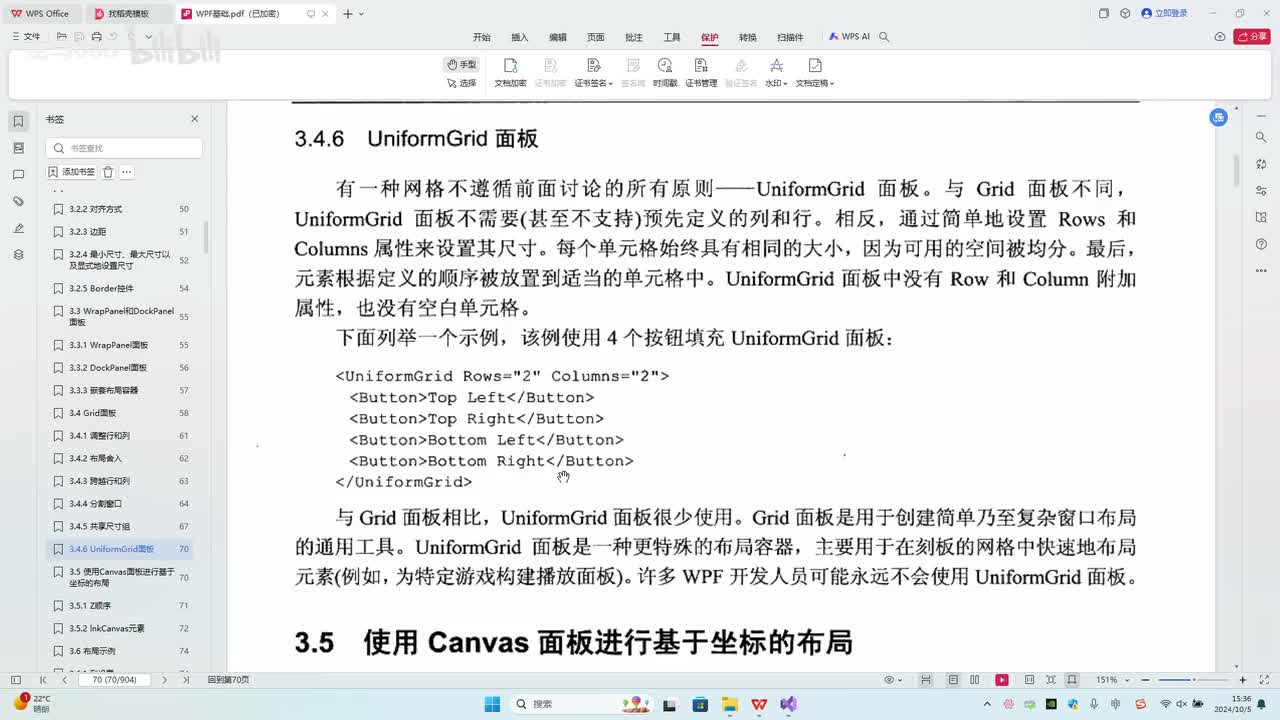Select the 选择 selection tool
The image size is (1280, 720).
click(462, 83)
